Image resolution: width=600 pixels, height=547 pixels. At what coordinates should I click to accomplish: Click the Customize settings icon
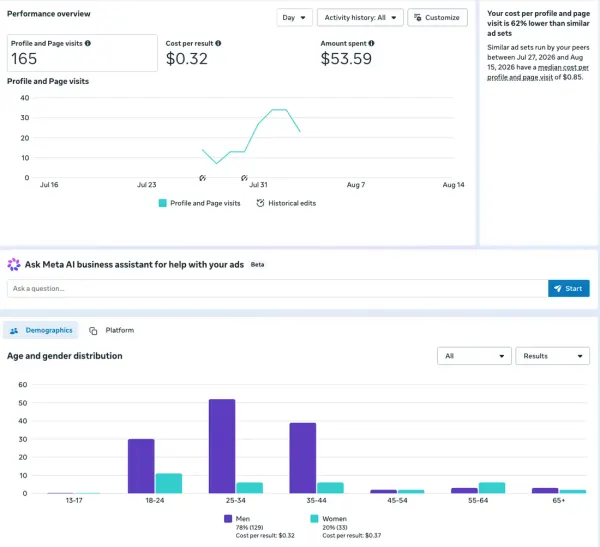417,18
